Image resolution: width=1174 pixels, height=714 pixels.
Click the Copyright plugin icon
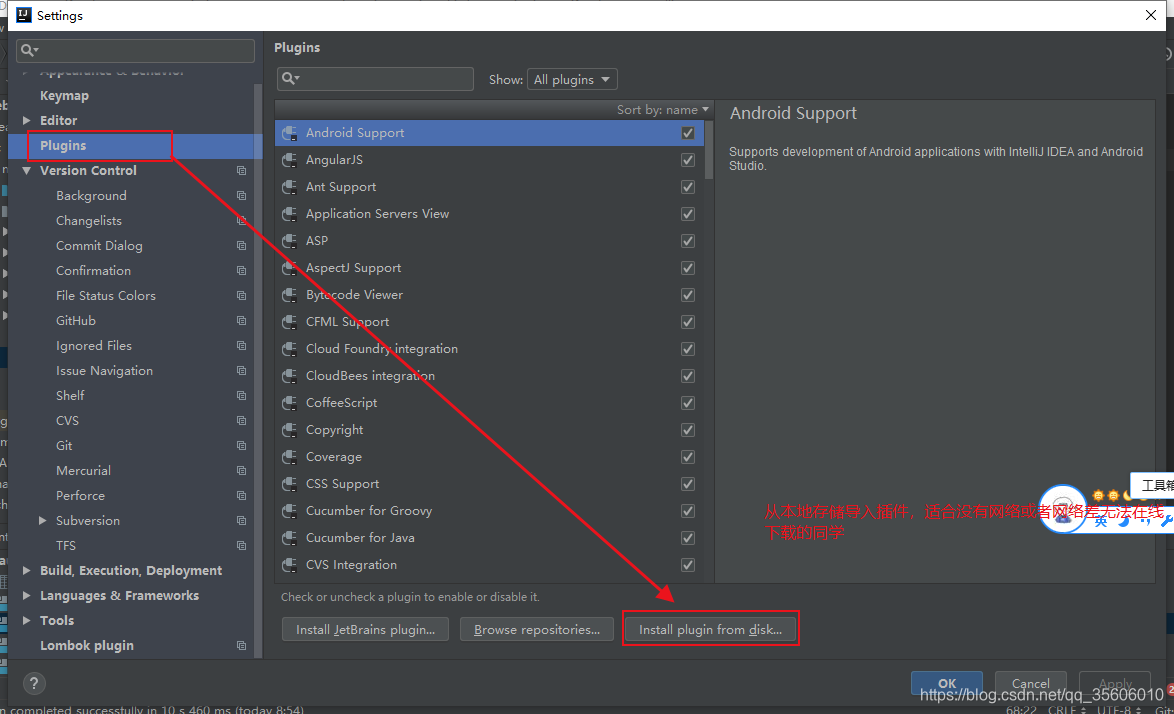pos(290,430)
